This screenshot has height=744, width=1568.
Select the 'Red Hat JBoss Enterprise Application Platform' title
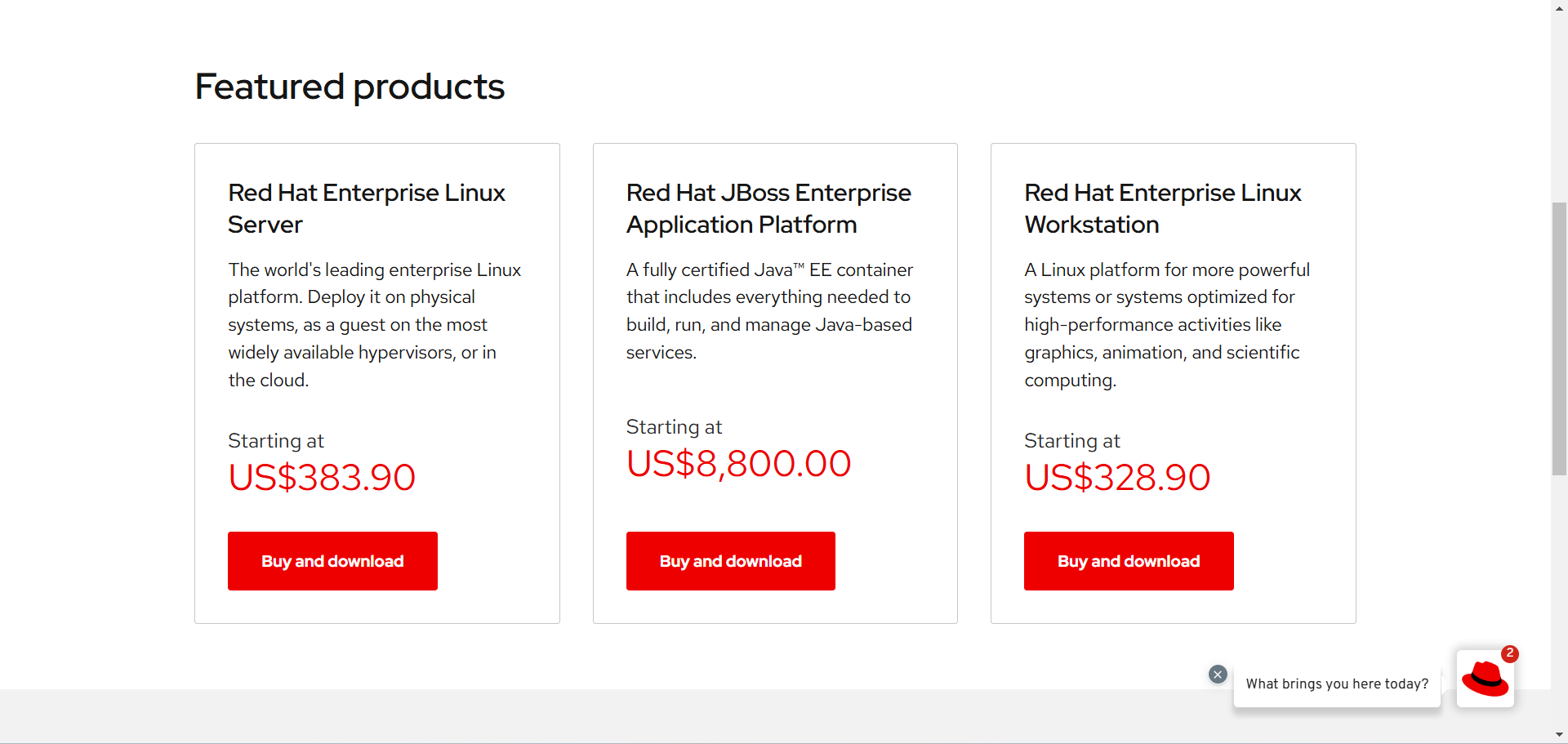[768, 208]
